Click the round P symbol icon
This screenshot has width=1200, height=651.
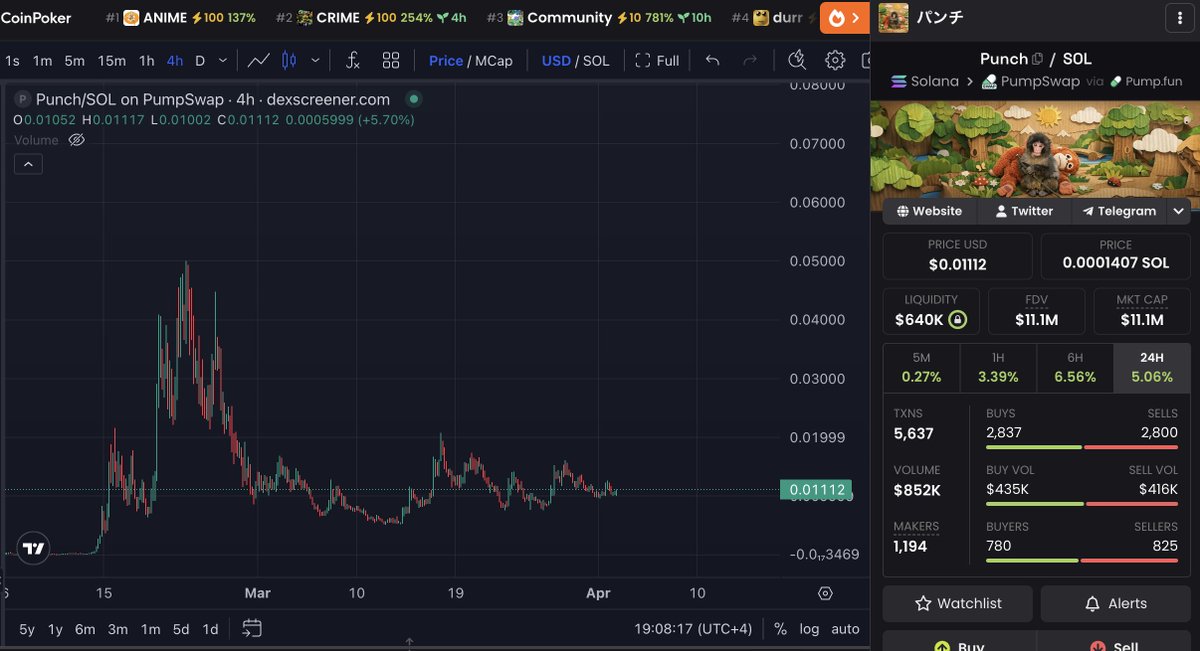(x=21, y=99)
